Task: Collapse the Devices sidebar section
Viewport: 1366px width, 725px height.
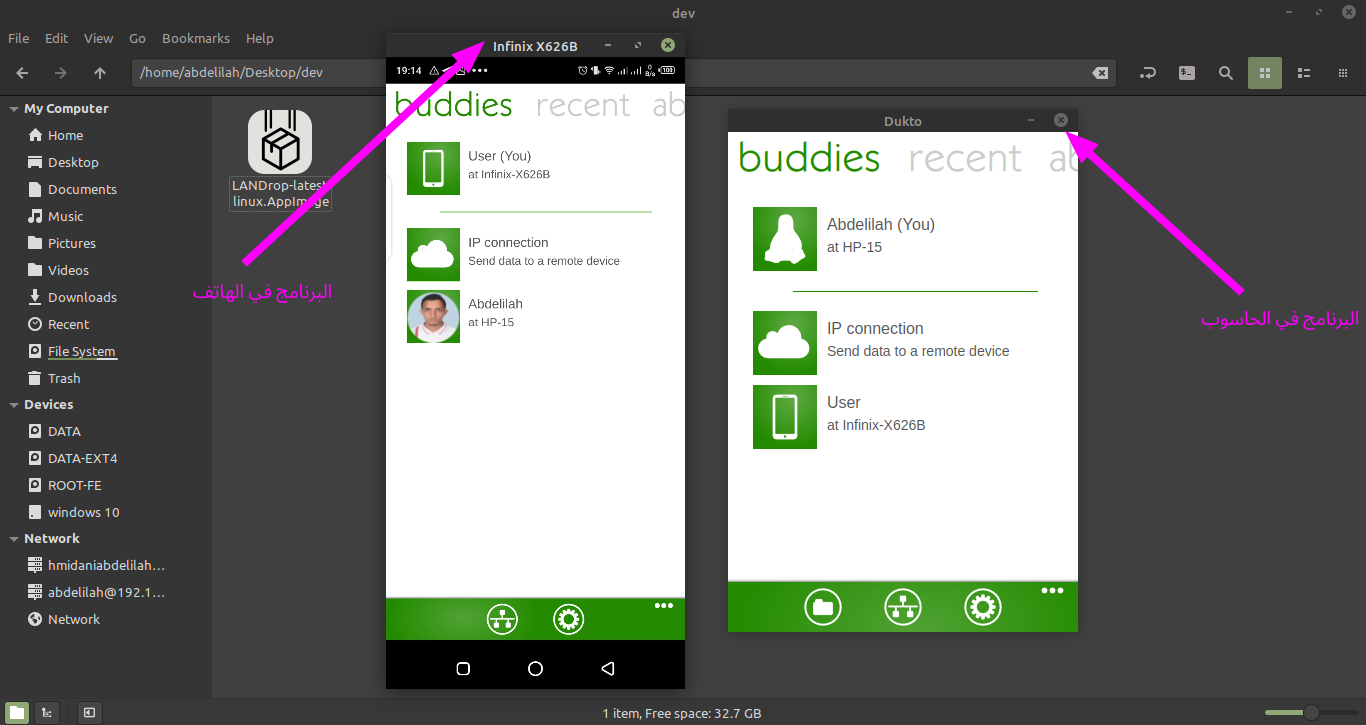Action: point(14,405)
